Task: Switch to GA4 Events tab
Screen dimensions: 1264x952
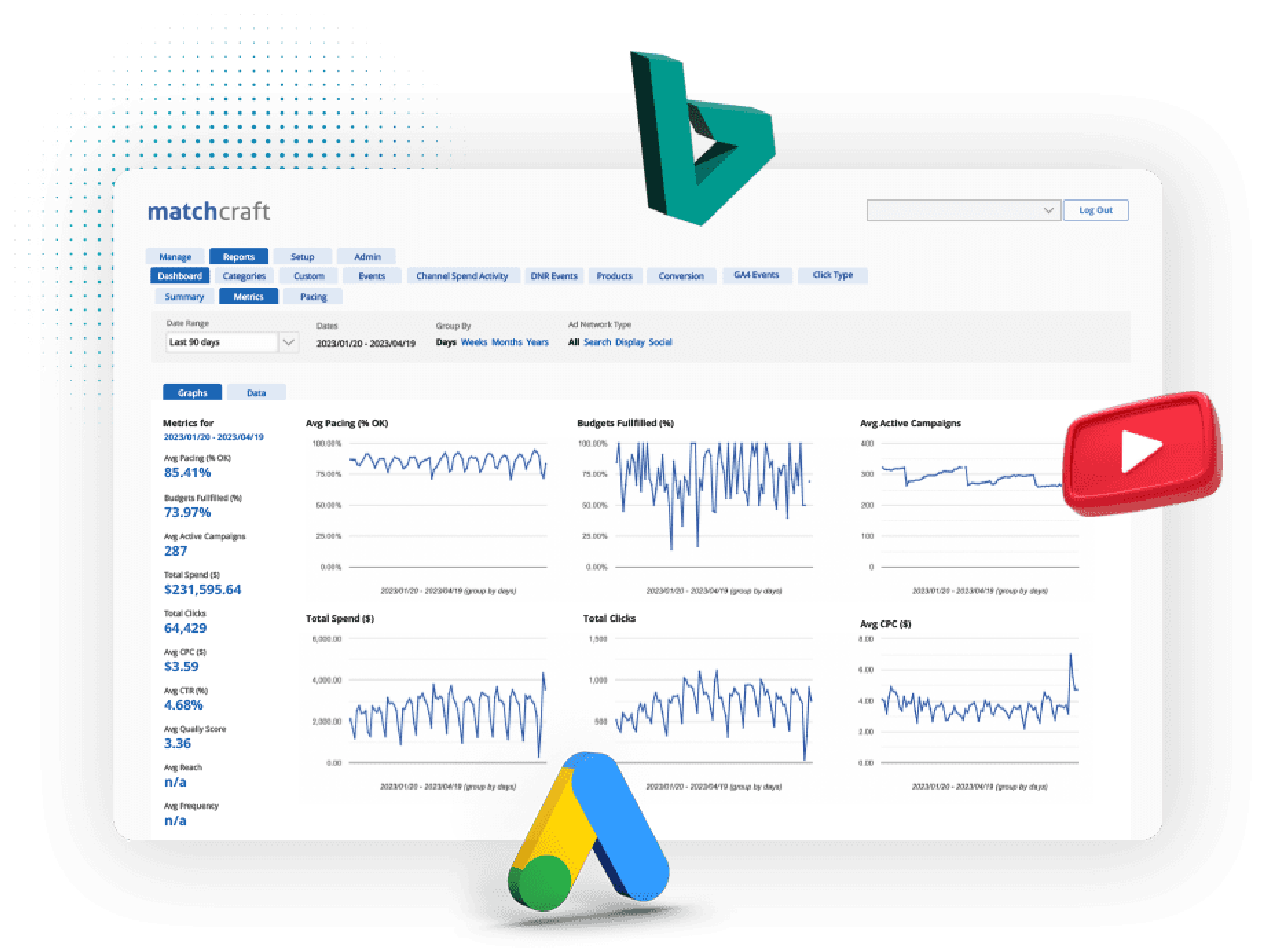Action: tap(756, 275)
